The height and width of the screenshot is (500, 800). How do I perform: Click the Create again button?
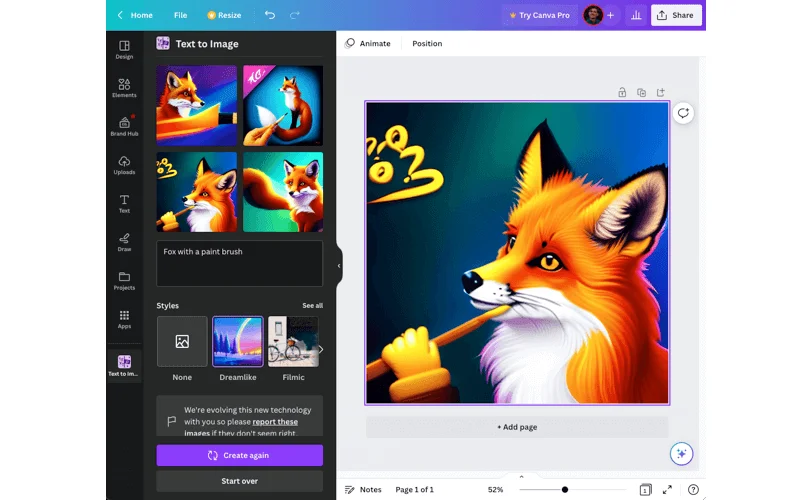tap(239, 455)
